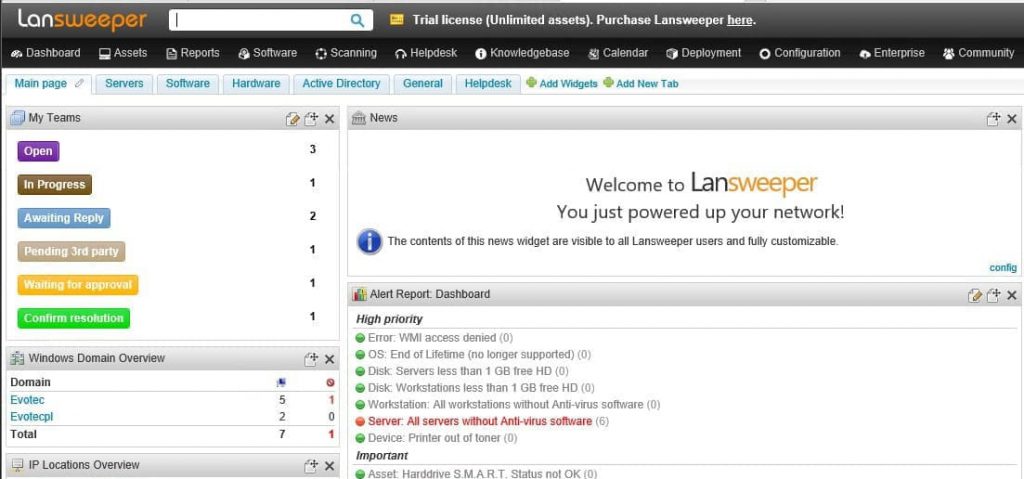1024x479 pixels.
Task: Open the Dashboard menu
Action: point(46,53)
